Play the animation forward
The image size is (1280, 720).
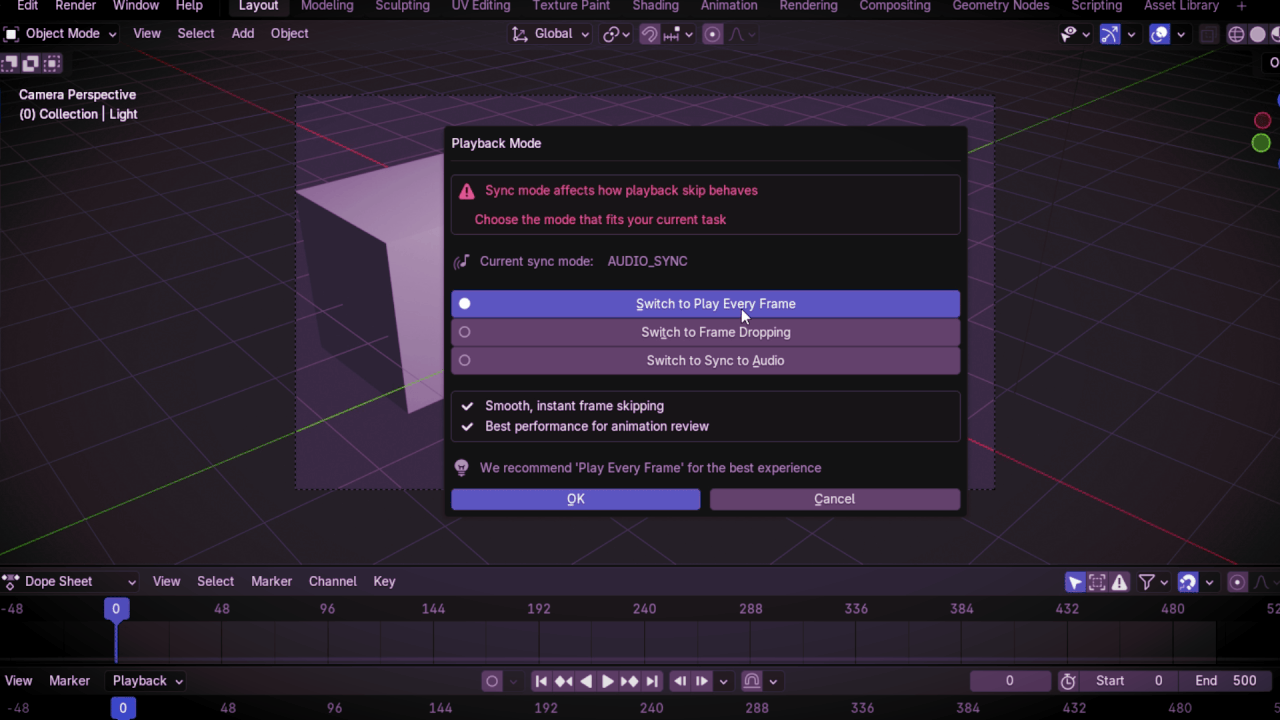tap(607, 681)
